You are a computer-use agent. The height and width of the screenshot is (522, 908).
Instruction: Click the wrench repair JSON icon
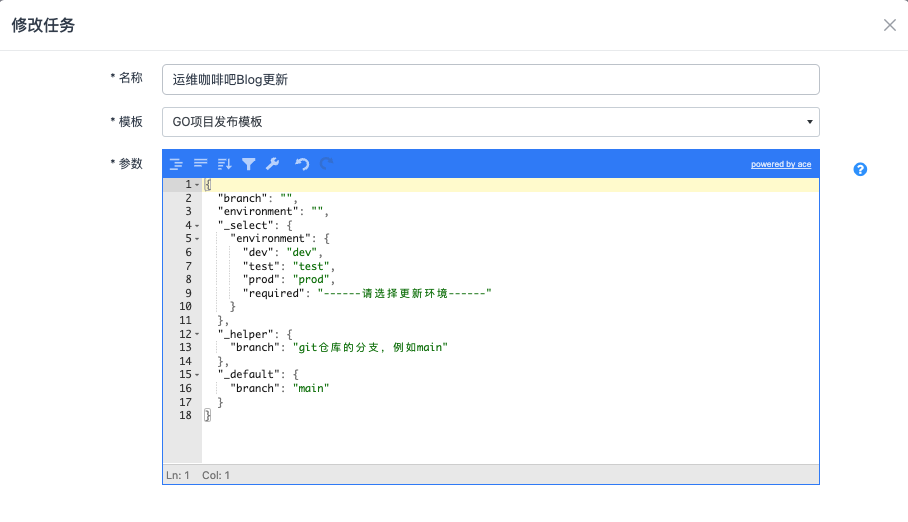(271, 164)
